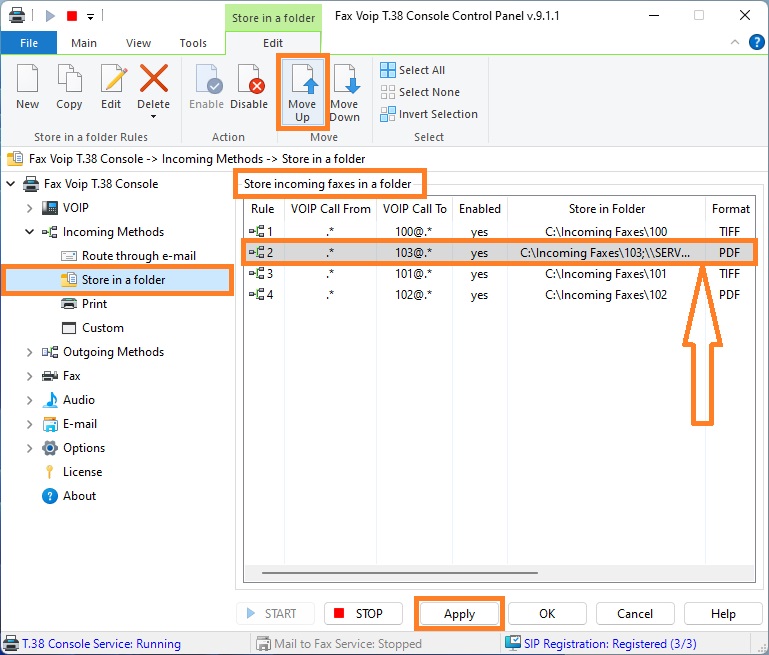Click the Audio music note icon

pyautogui.click(x=50, y=400)
